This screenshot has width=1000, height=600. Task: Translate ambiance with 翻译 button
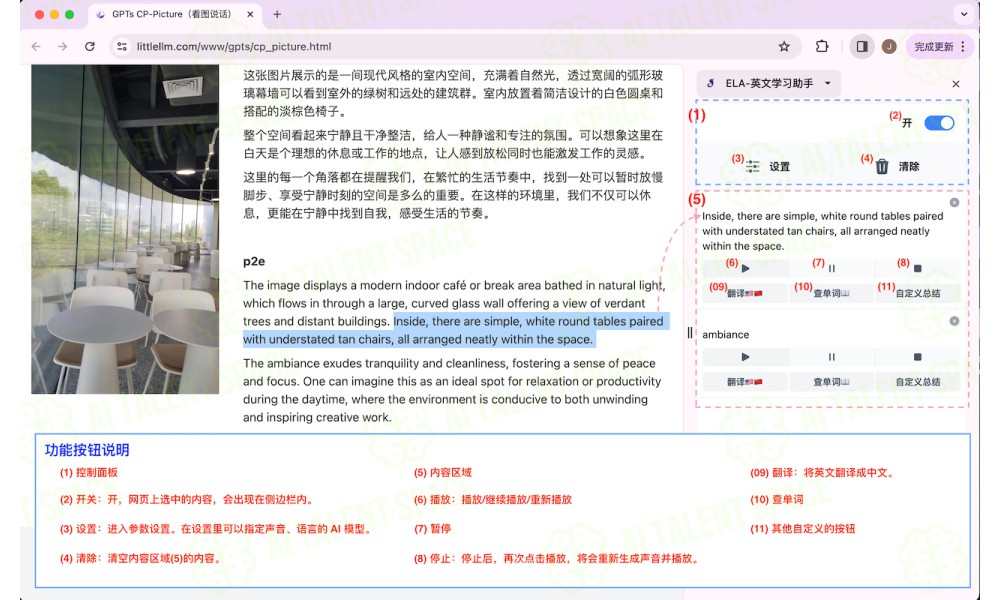[745, 382]
